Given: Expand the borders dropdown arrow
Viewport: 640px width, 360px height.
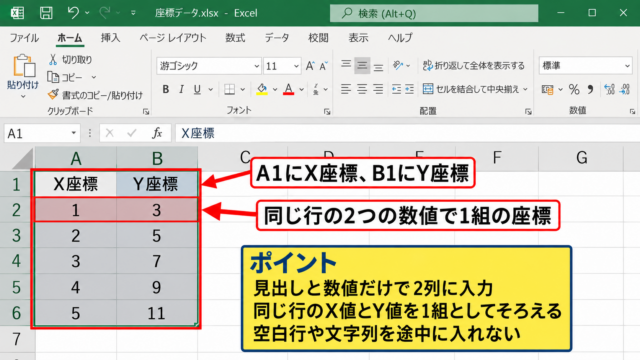Looking at the screenshot, I should [x=242, y=89].
